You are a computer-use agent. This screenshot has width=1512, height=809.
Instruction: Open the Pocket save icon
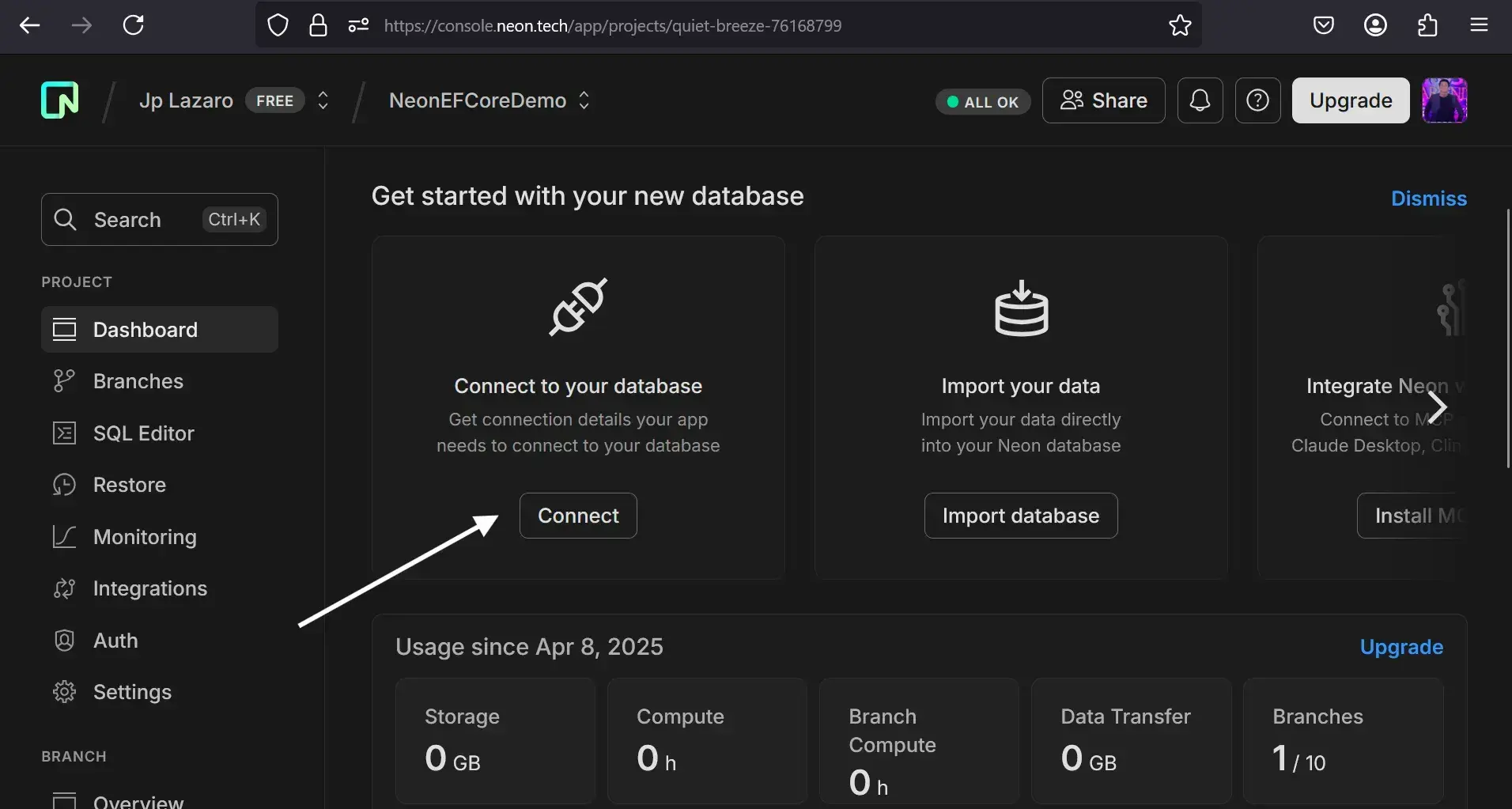click(1324, 25)
